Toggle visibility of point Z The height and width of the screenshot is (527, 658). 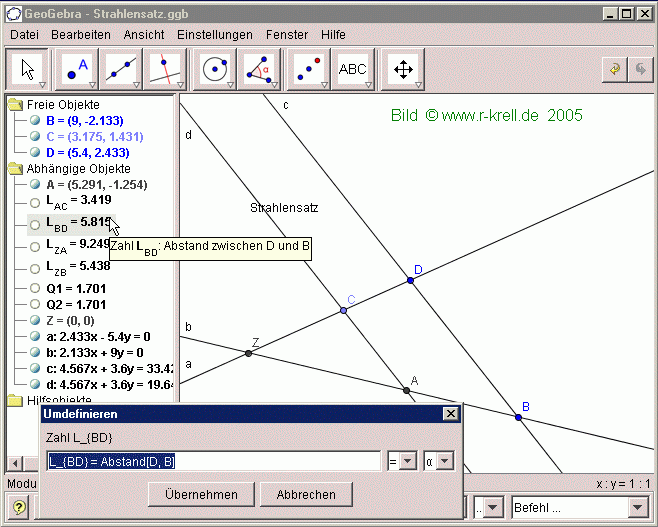tap(36, 320)
